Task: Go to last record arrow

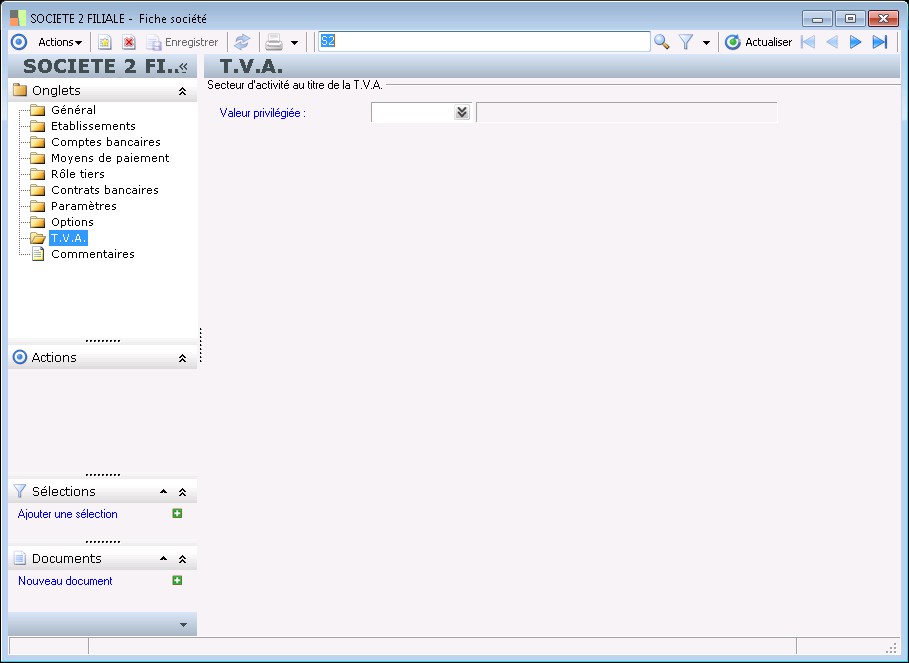Action: coord(879,42)
